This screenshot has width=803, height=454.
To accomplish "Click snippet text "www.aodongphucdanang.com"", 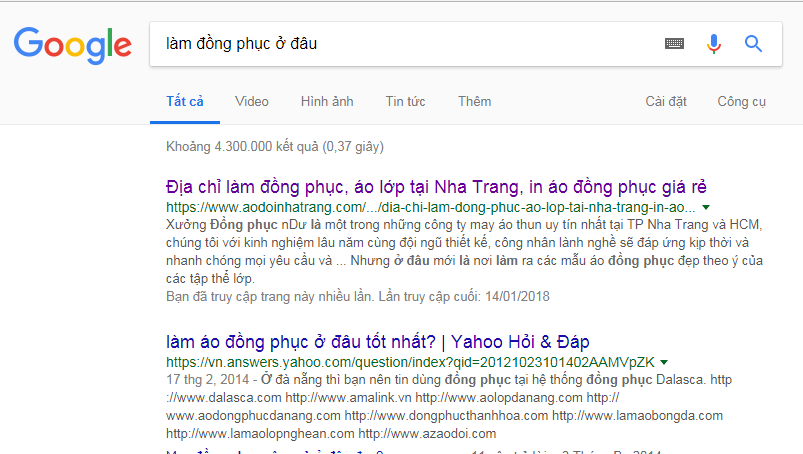I will coord(253,416).
